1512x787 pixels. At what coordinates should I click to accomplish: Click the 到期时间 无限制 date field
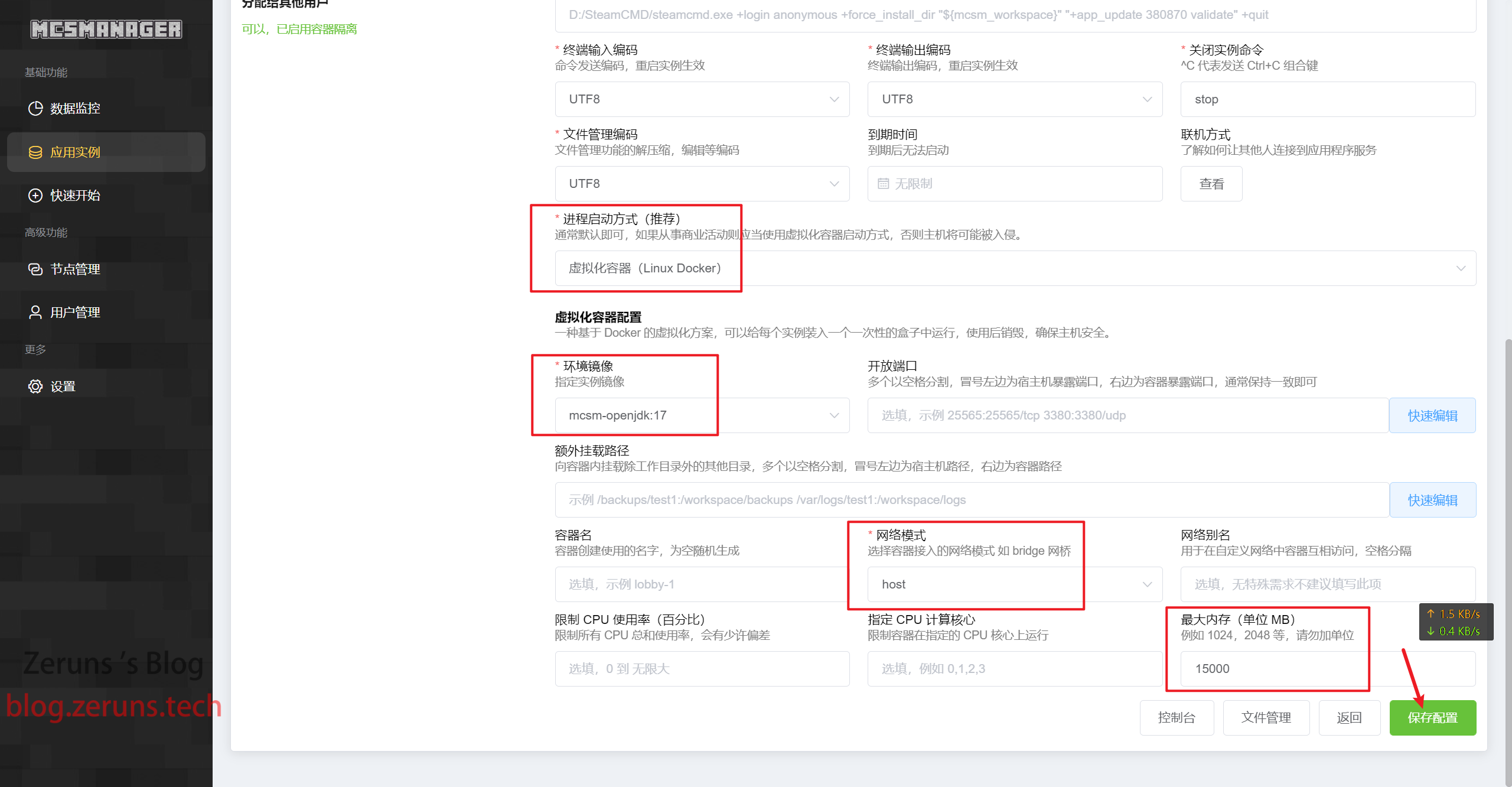coord(1015,184)
